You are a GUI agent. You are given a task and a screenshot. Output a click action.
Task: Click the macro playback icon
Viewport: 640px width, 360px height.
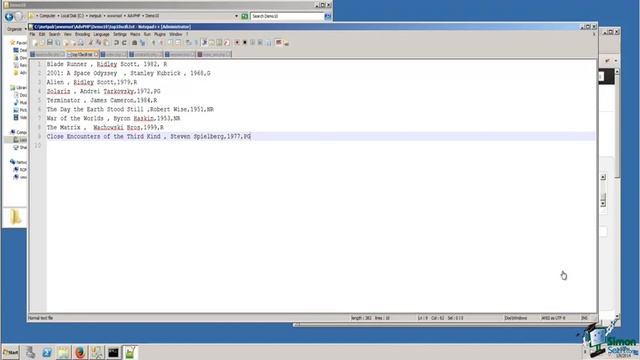coord(252,42)
